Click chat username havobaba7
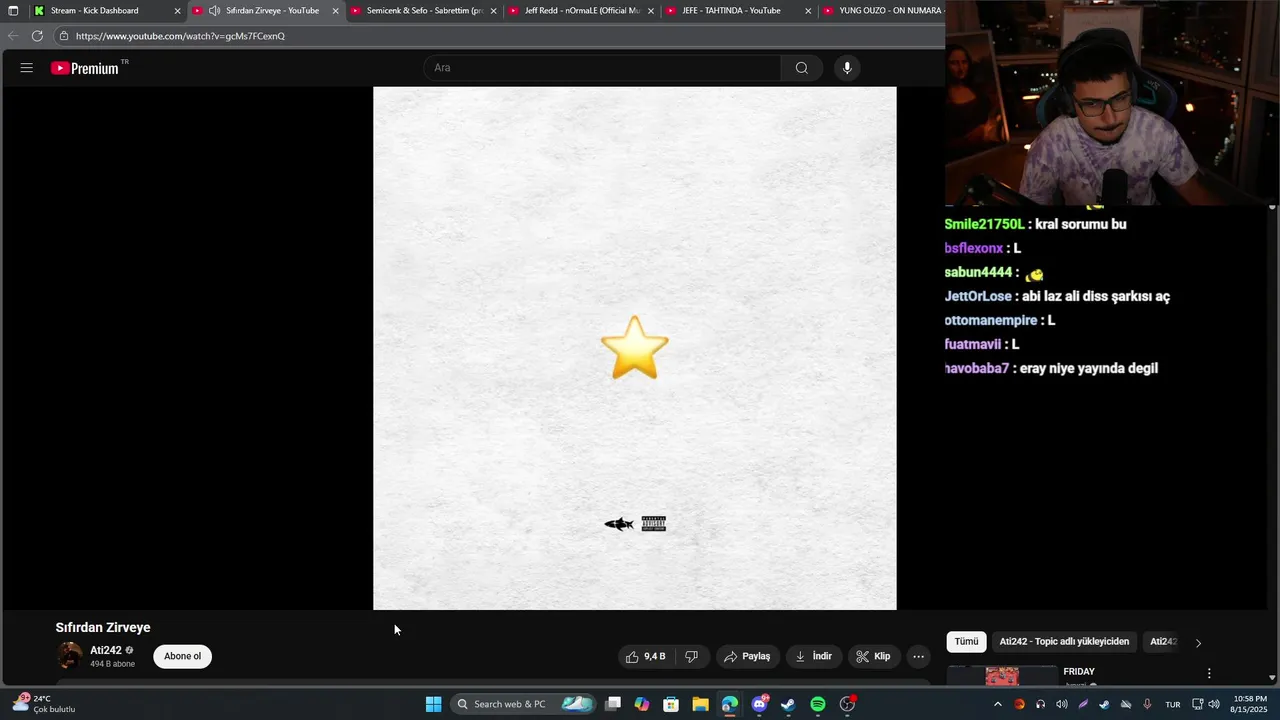This screenshot has height=720, width=1280. click(977, 368)
